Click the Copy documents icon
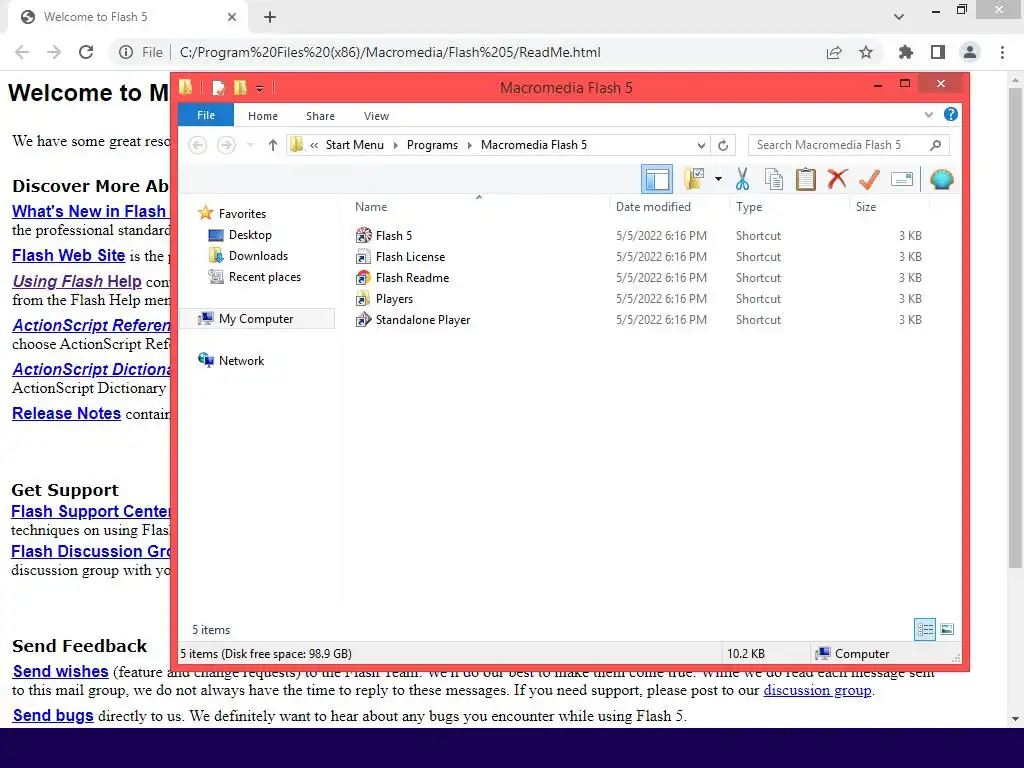 click(774, 179)
